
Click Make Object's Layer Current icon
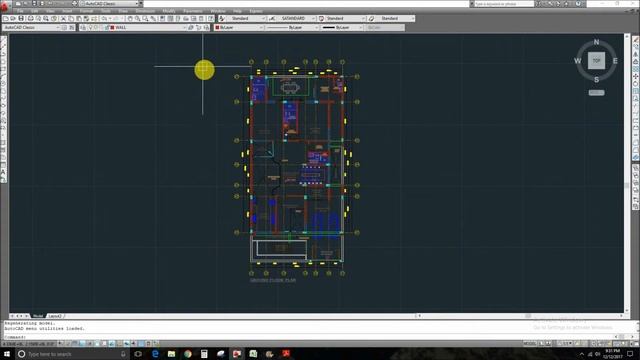(191, 27)
